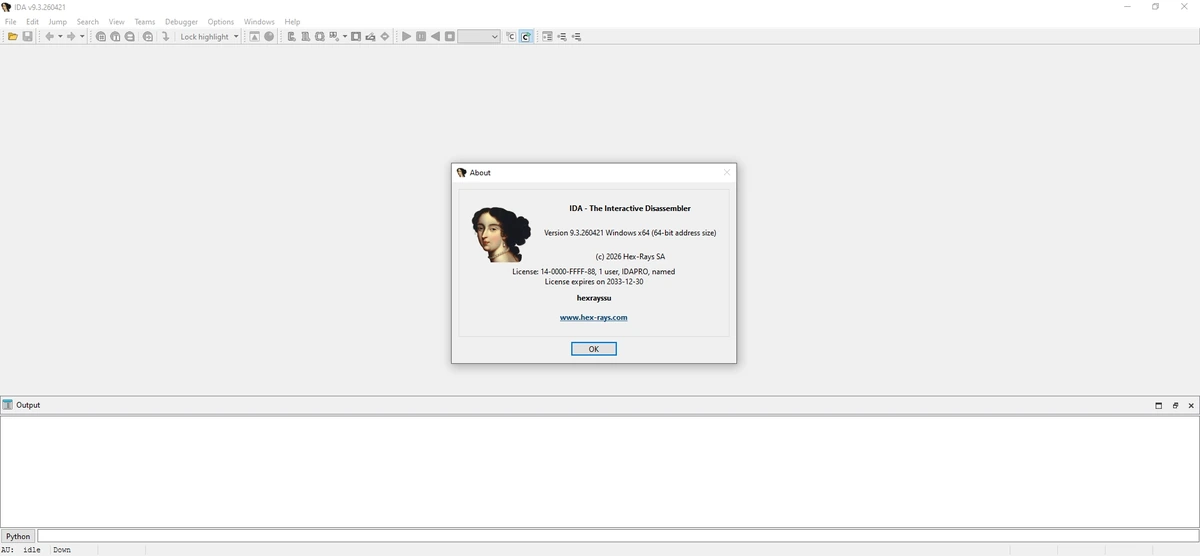This screenshot has width=1200, height=556.
Task: Open the View menu
Action: 117,21
